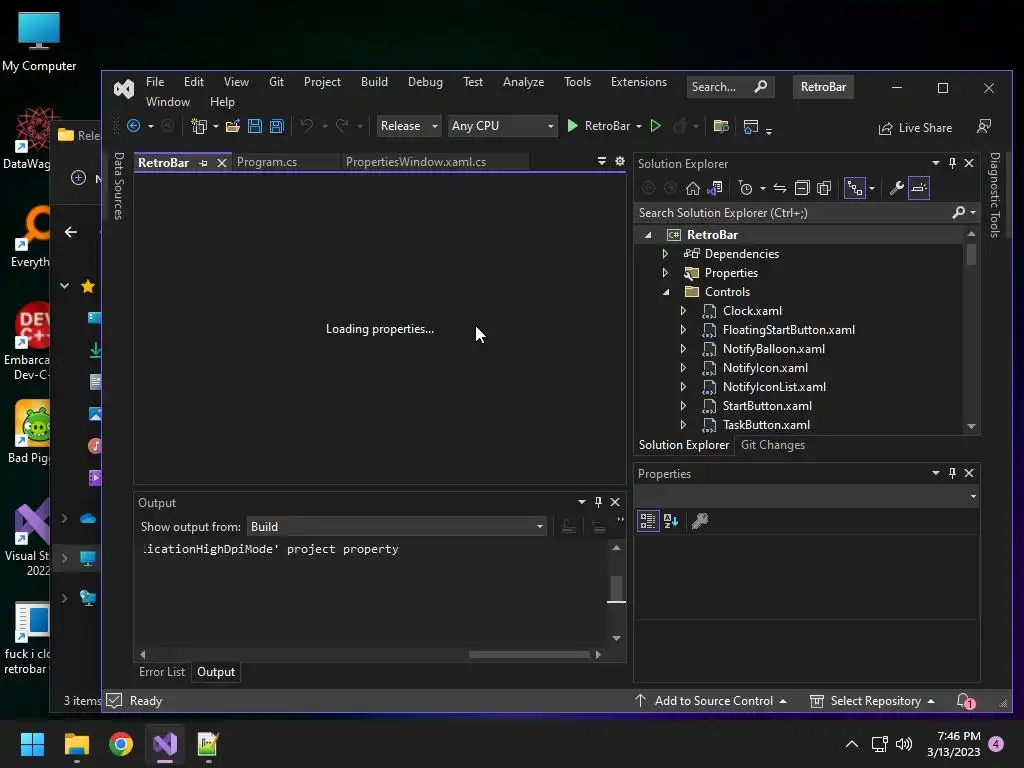The image size is (1024, 768).
Task: Click the Navigate Backward toolbar icon
Action: pyautogui.click(x=133, y=126)
